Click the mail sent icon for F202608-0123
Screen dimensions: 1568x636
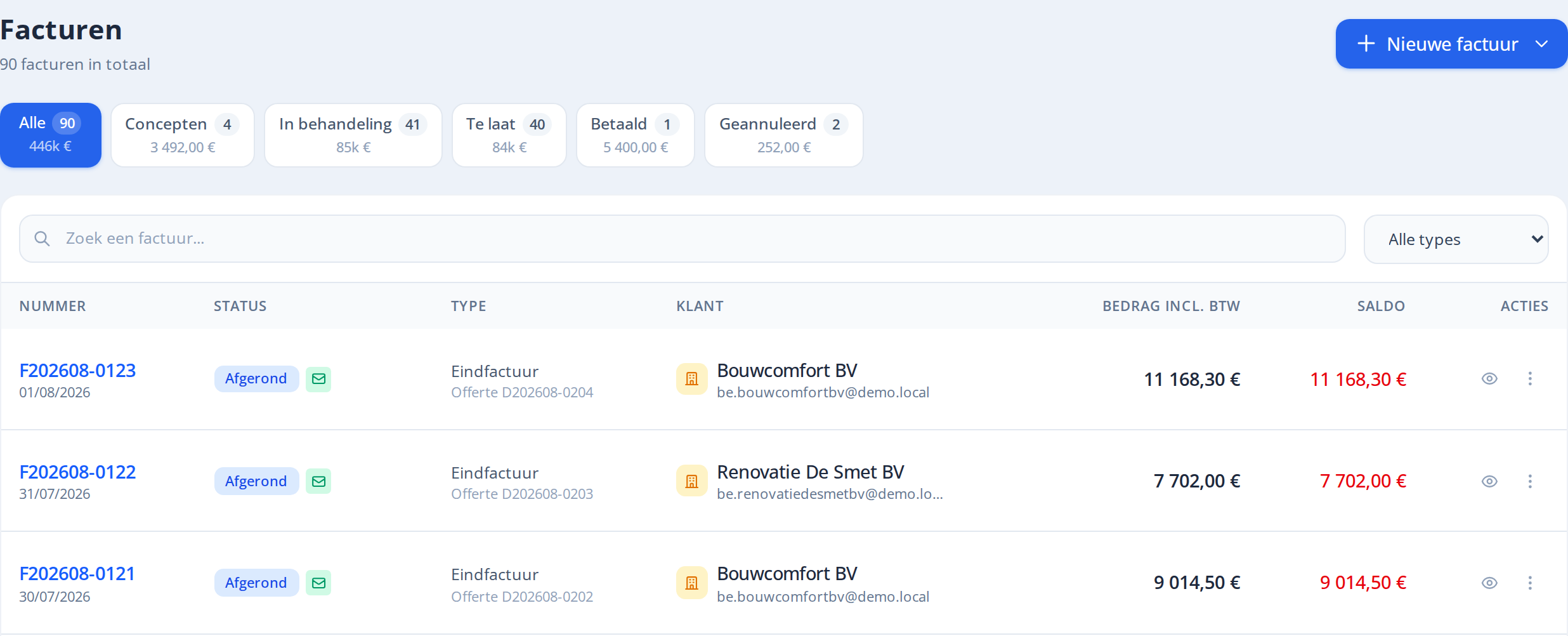318,379
